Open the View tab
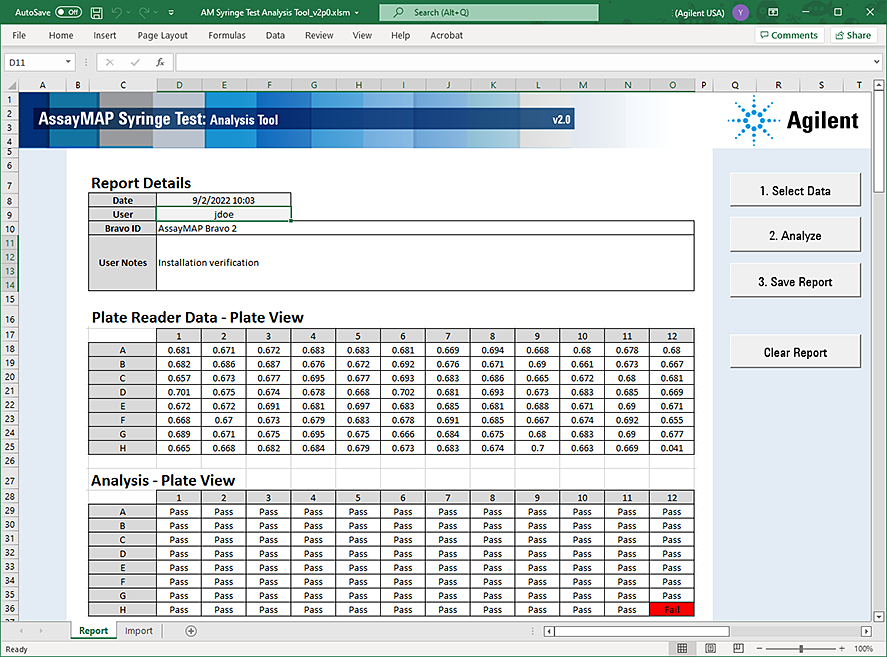 (x=362, y=35)
